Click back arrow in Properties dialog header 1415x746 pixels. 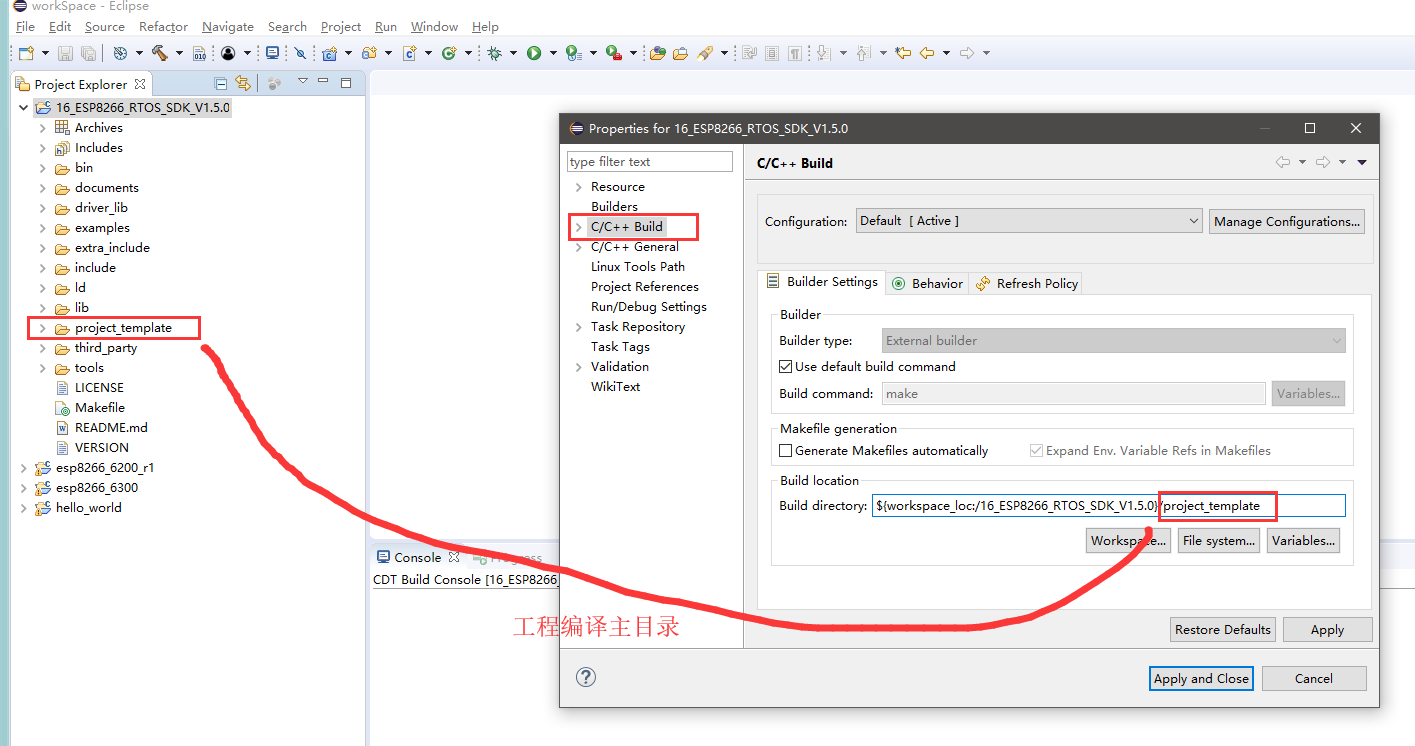(1282, 162)
